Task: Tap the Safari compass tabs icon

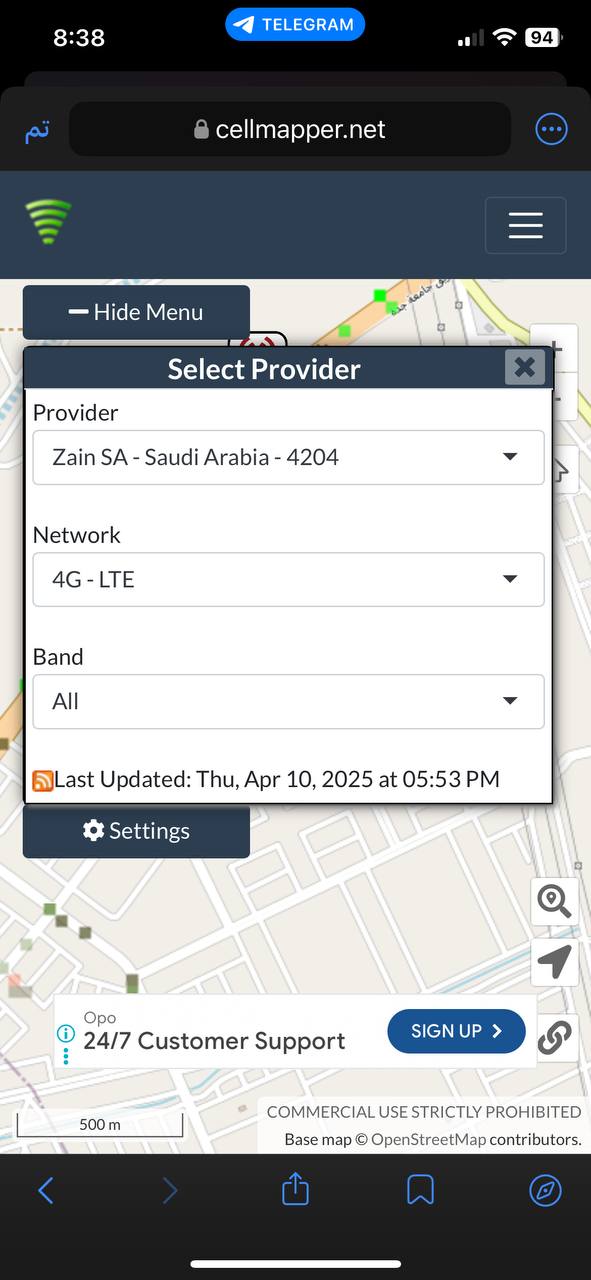Action: point(545,1190)
